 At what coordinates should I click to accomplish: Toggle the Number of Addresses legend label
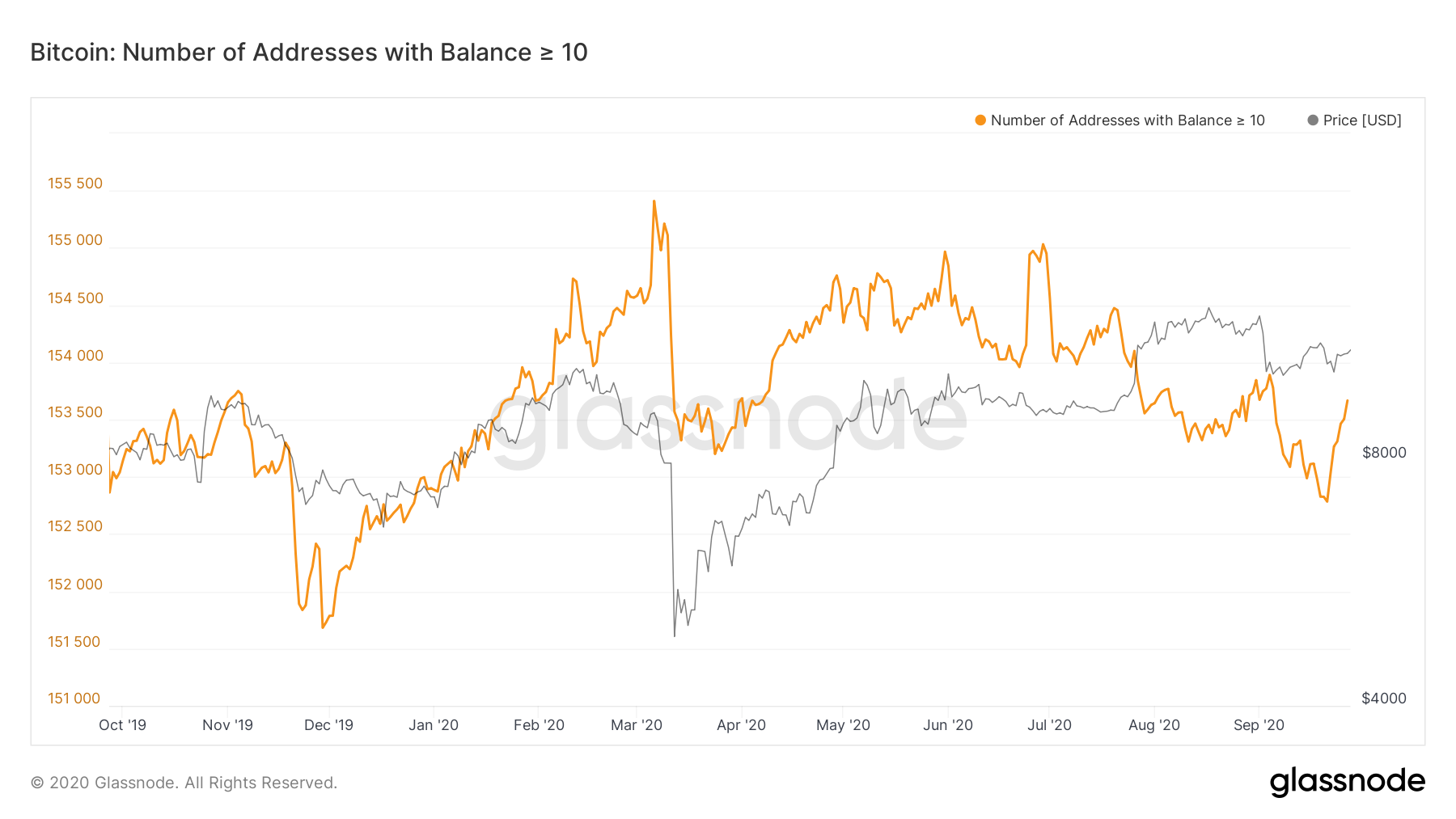point(1127,120)
